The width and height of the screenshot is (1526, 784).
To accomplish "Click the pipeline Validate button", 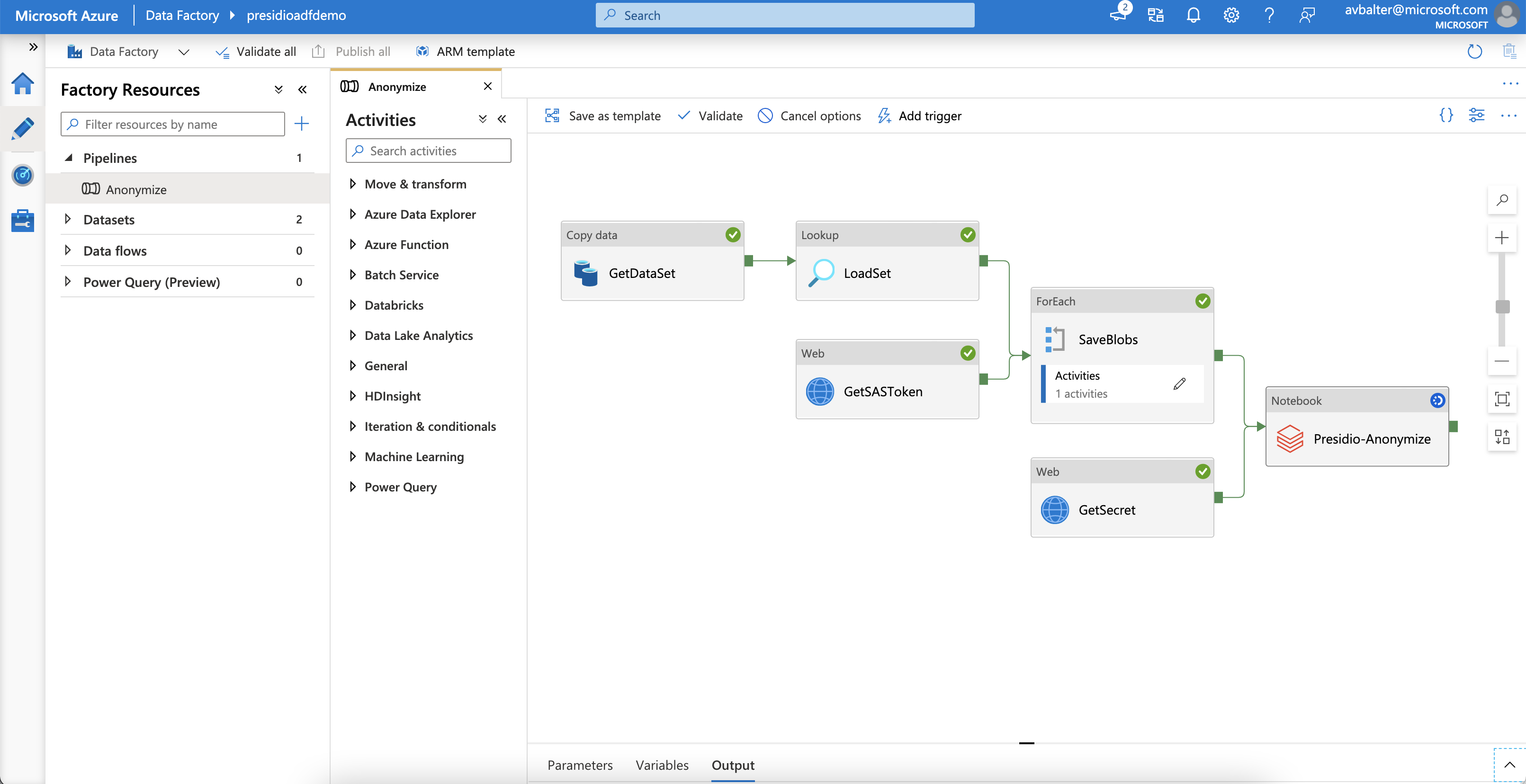I will (x=709, y=116).
